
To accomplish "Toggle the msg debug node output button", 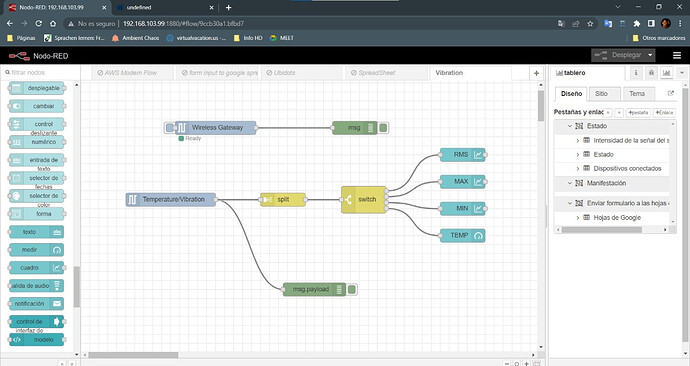I will [x=383, y=128].
